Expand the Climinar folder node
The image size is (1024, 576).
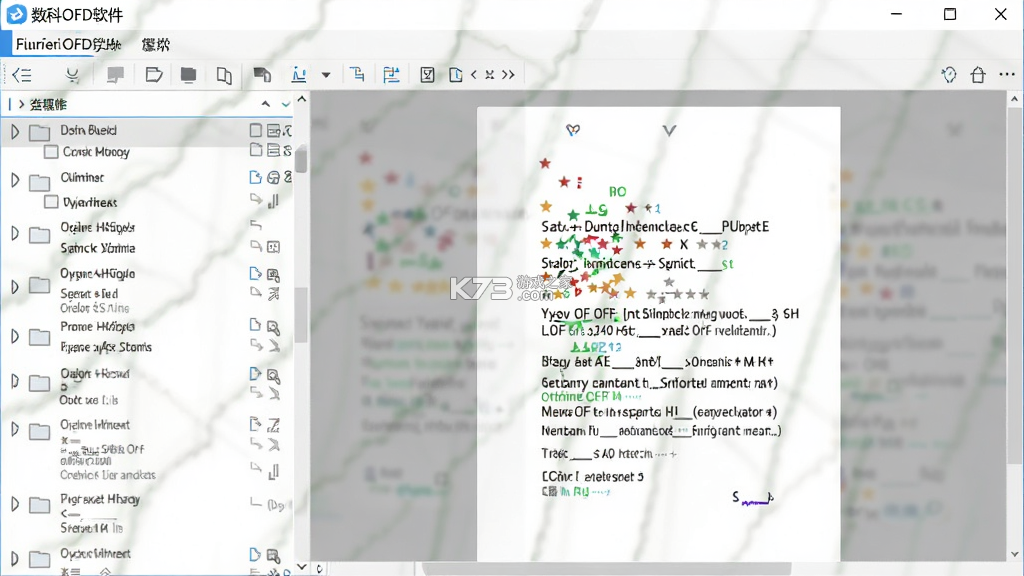pyautogui.click(x=14, y=180)
